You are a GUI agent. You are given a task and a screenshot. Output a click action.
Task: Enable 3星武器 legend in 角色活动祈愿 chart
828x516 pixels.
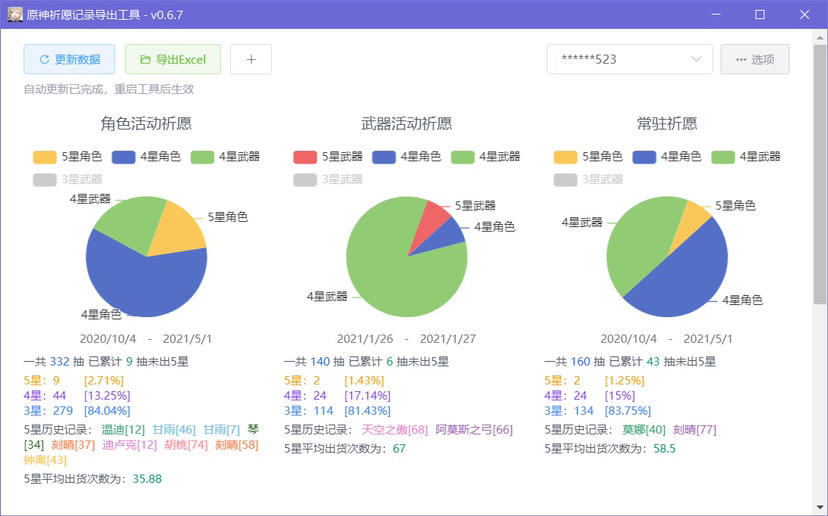(67, 179)
